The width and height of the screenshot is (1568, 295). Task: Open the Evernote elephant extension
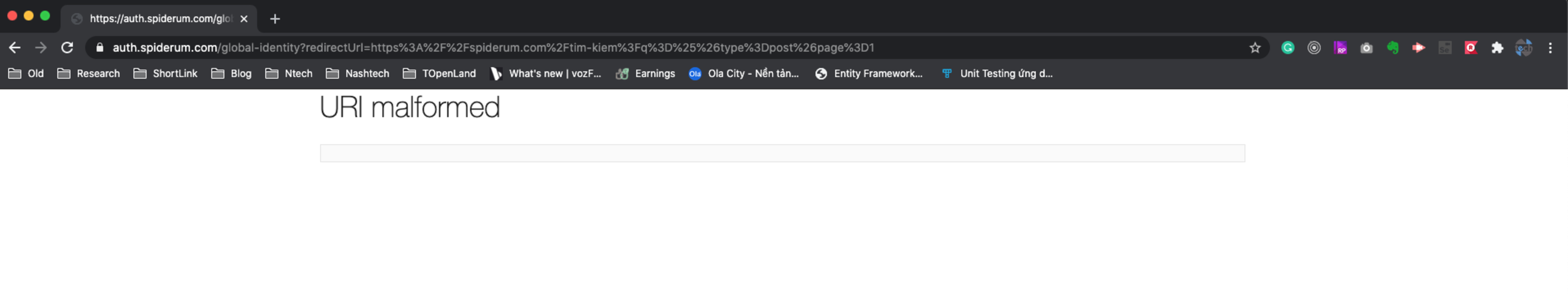(1392, 48)
